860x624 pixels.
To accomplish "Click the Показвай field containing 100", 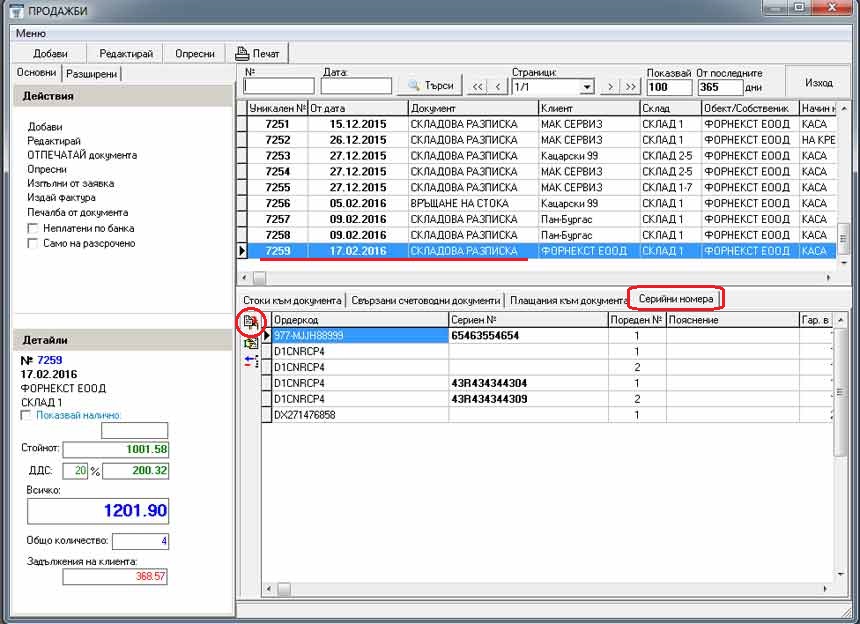I will (x=669, y=87).
